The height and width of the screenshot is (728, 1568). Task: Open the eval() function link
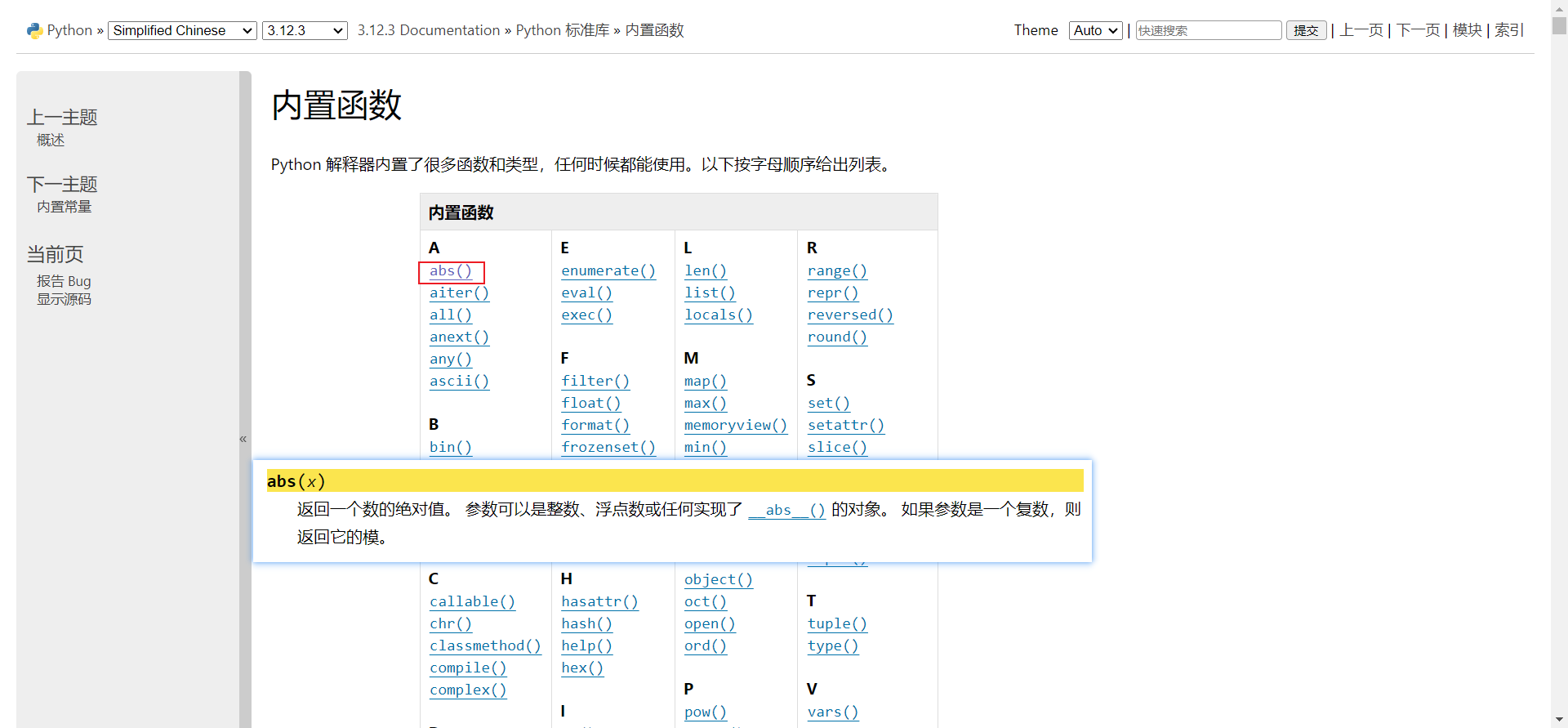[586, 293]
